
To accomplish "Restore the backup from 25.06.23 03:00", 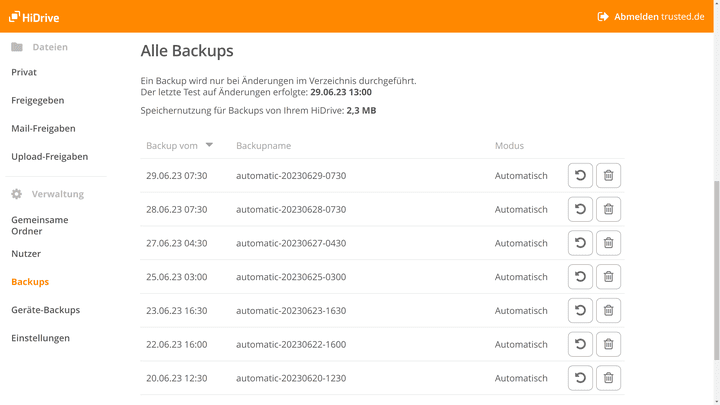I will (x=580, y=277).
